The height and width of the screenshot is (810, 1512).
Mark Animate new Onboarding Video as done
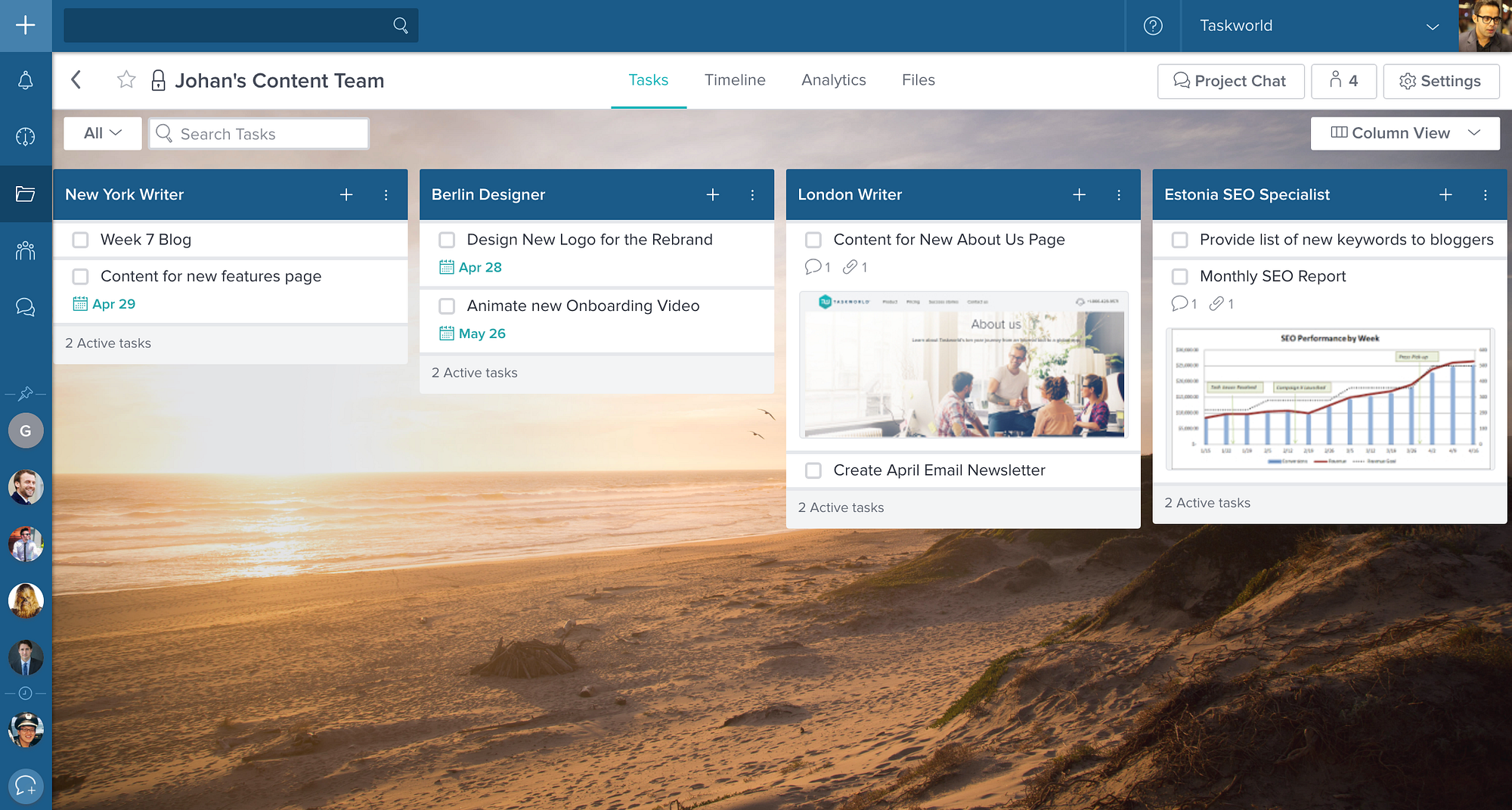pyautogui.click(x=447, y=306)
